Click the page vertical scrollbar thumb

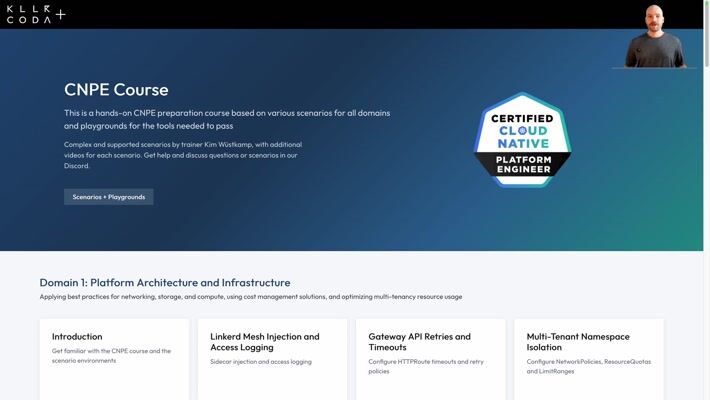point(707,34)
